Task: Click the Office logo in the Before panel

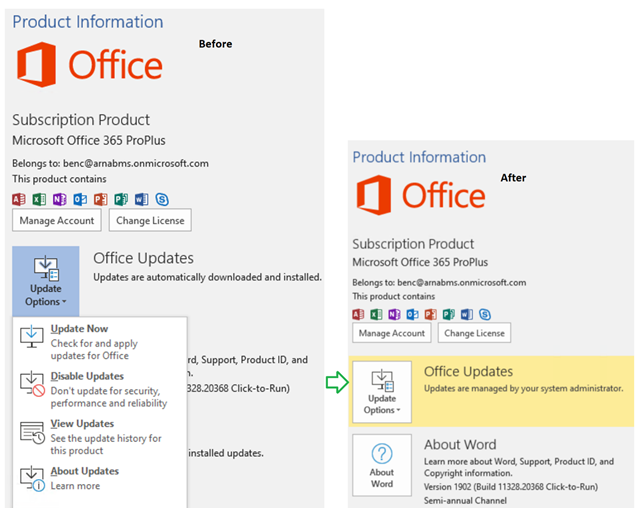Action: (89, 64)
